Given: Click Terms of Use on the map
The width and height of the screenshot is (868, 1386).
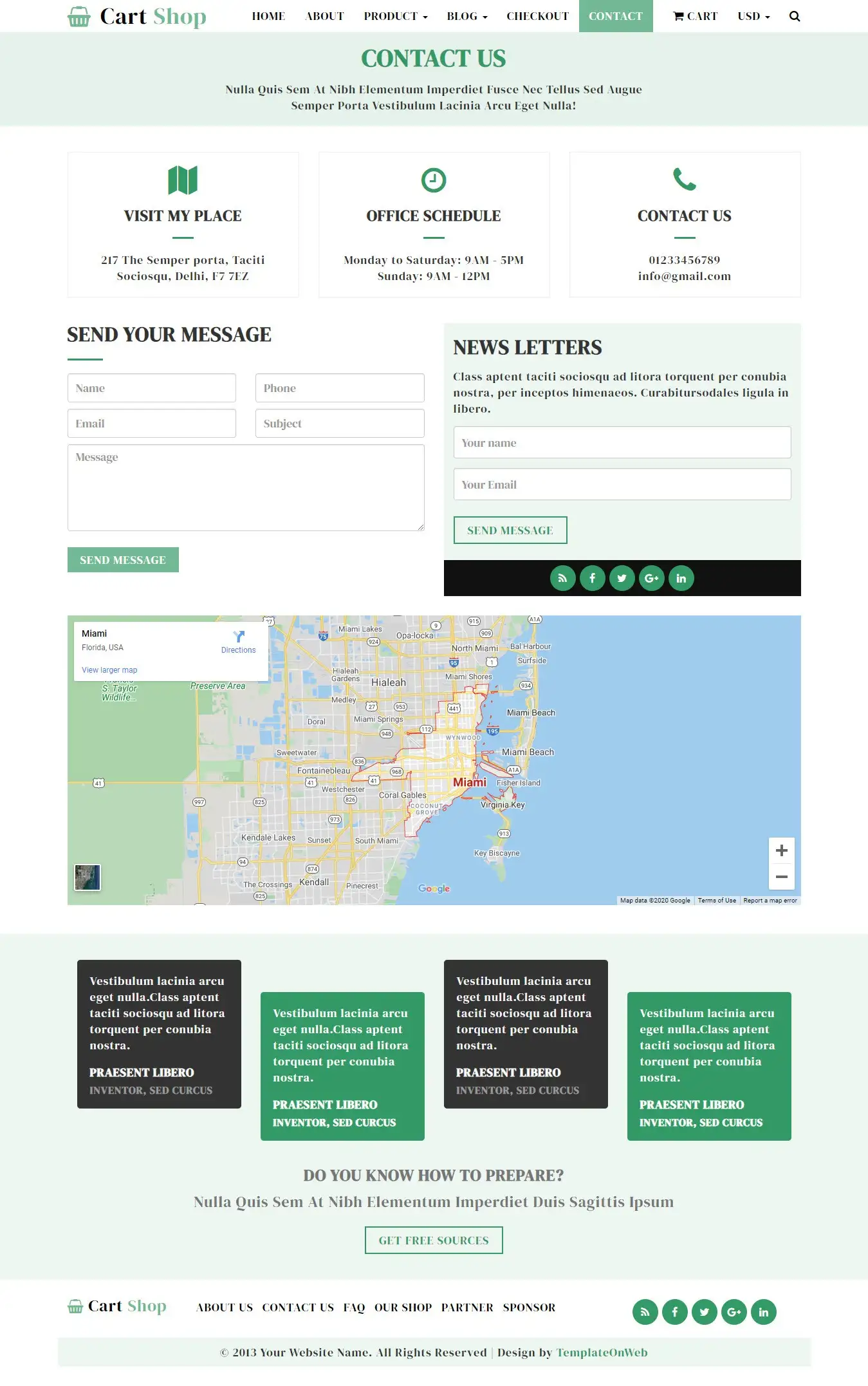Looking at the screenshot, I should click(x=717, y=901).
